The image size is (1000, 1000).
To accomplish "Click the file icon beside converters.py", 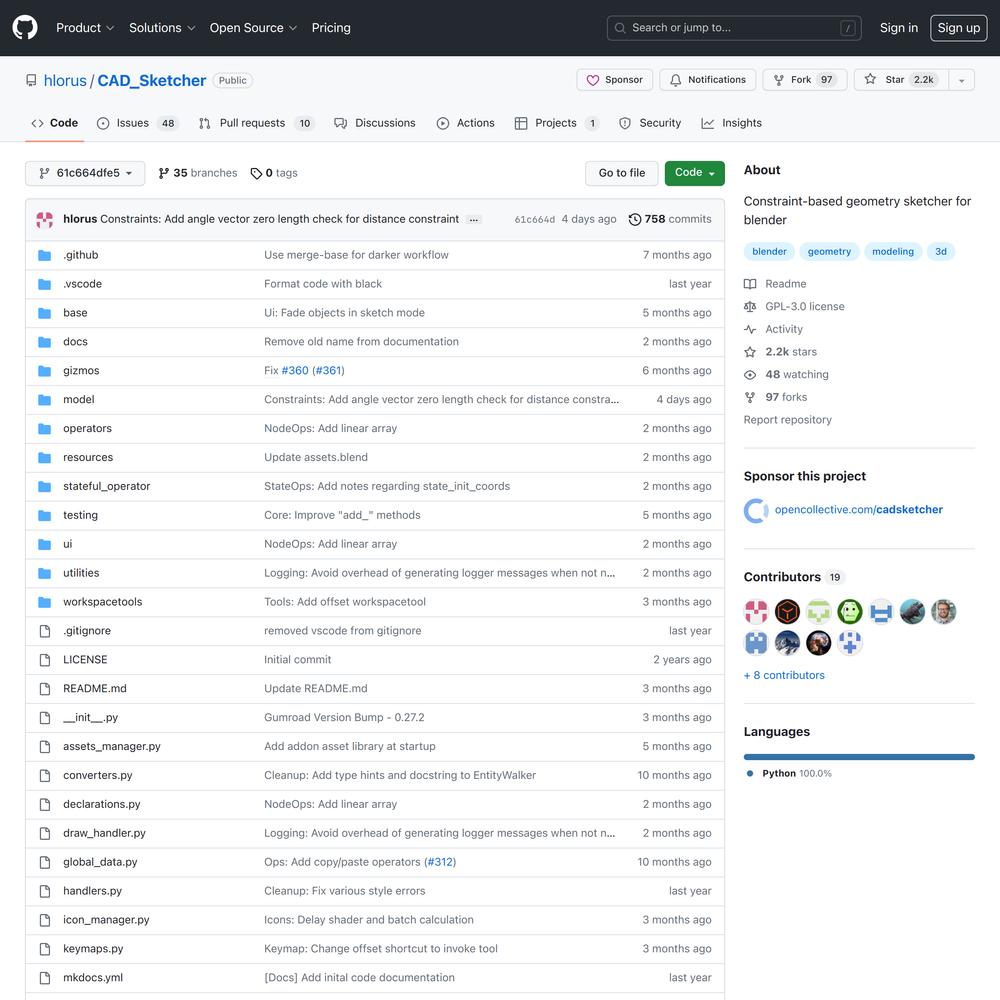I will point(45,776).
